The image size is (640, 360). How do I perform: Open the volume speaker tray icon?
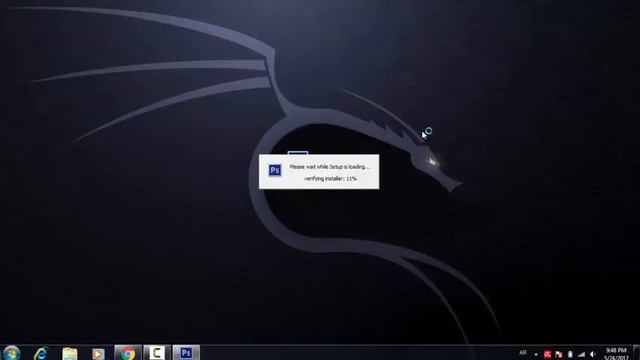[593, 355]
